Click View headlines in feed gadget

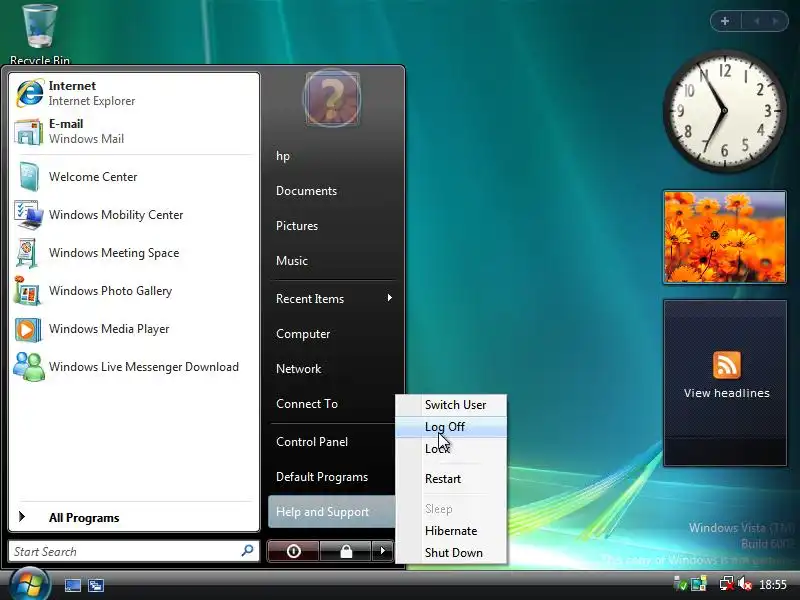(x=727, y=393)
